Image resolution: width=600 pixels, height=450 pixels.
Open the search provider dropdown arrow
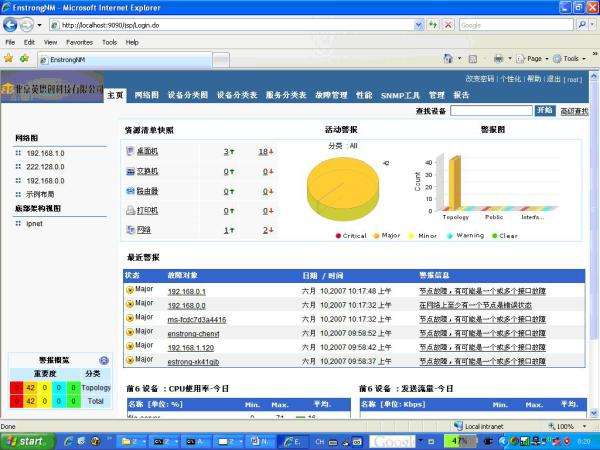pyautogui.click(x=593, y=25)
